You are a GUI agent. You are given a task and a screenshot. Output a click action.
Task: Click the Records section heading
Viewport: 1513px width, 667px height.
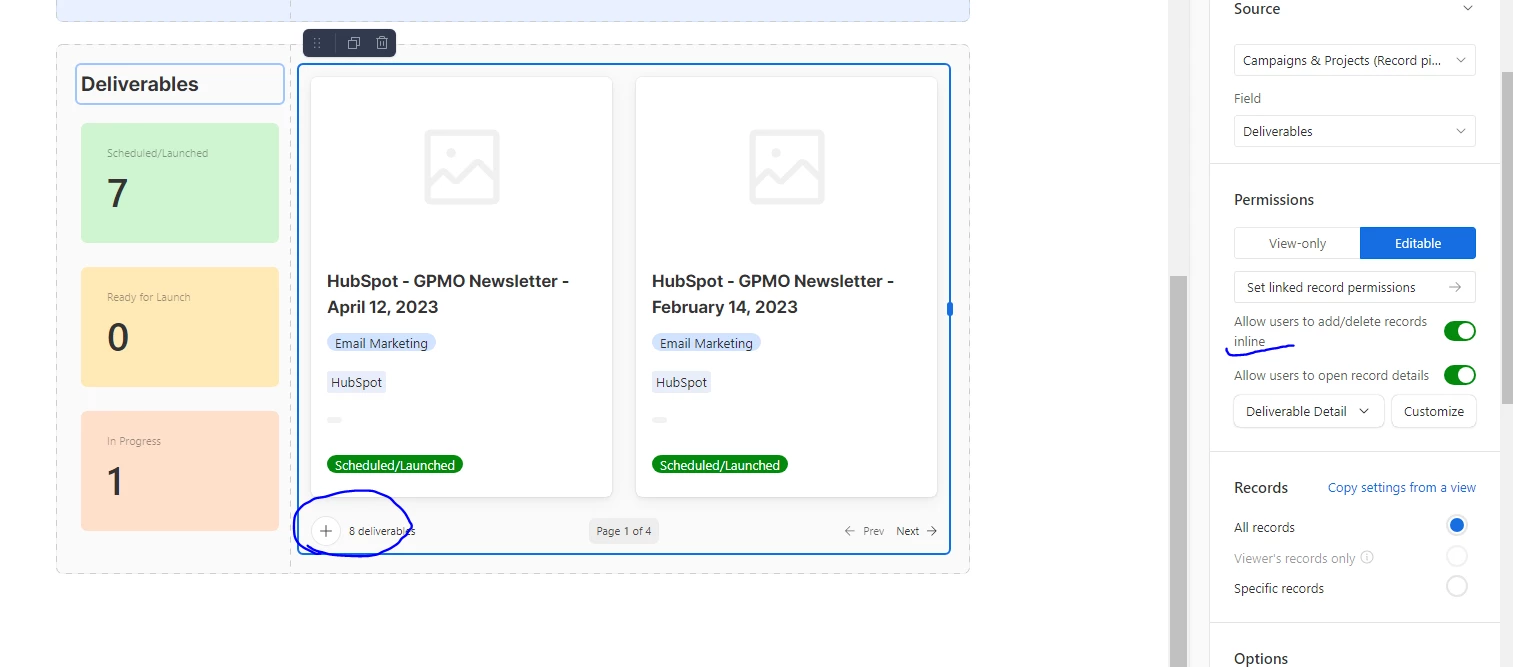1261,488
